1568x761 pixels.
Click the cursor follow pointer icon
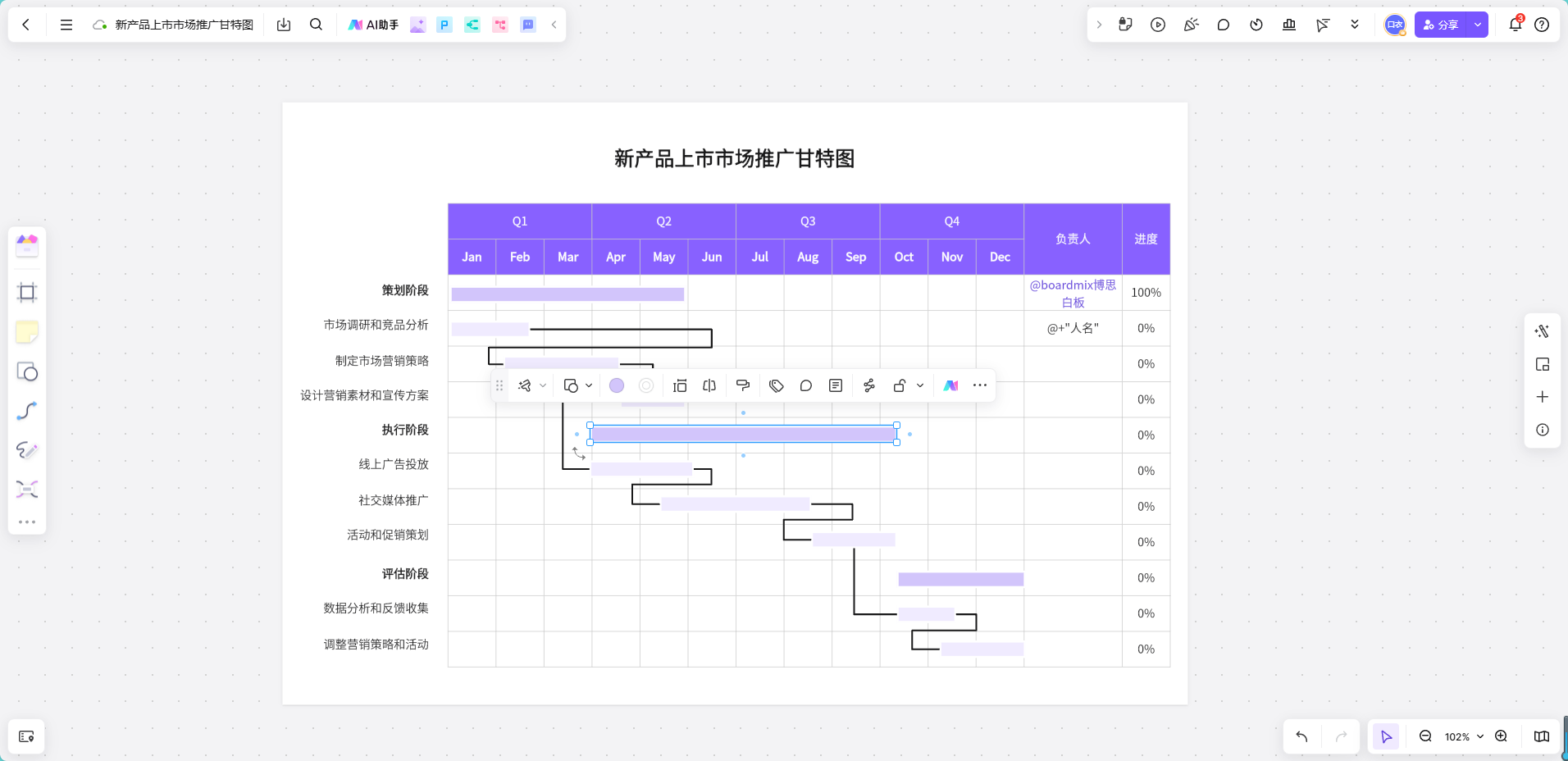[x=1322, y=25]
